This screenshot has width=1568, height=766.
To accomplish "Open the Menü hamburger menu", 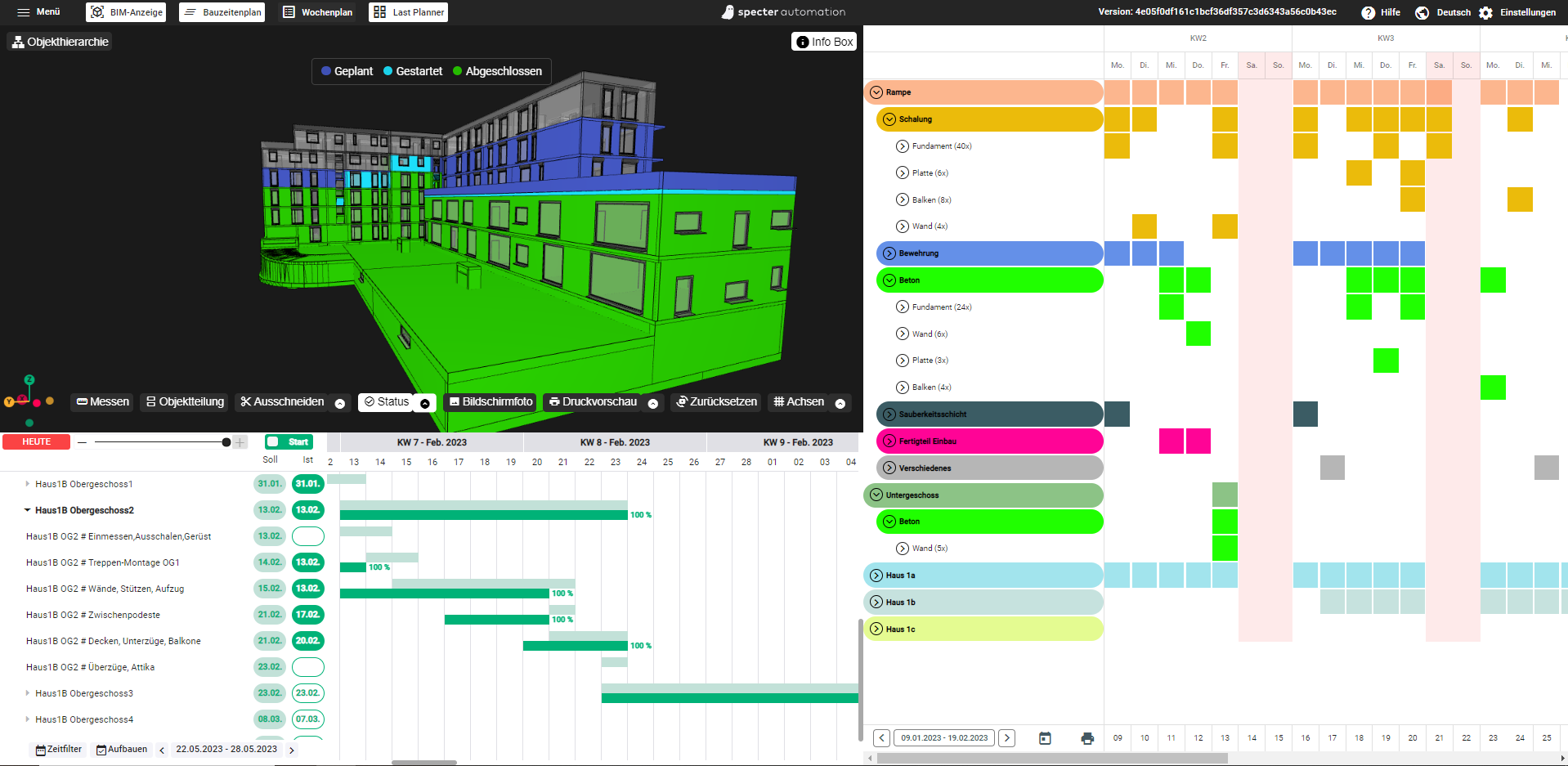I will (x=38, y=12).
